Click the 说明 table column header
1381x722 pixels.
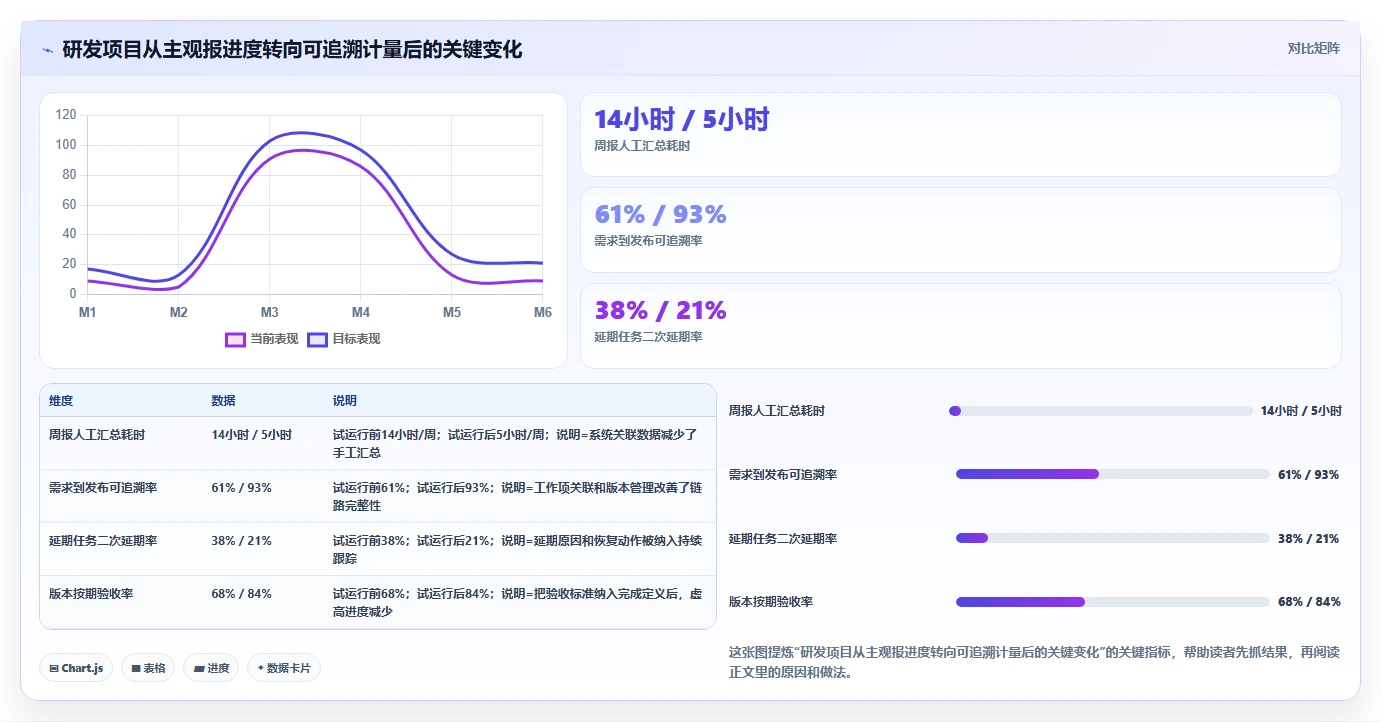pyautogui.click(x=345, y=401)
